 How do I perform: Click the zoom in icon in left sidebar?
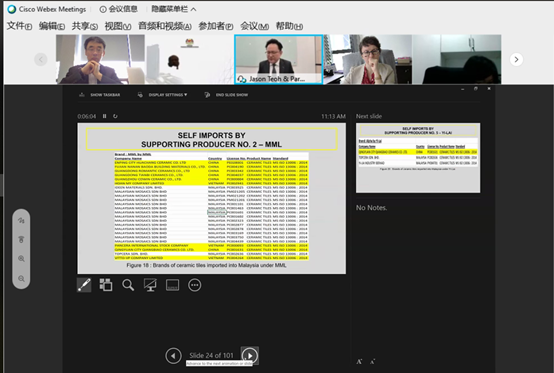point(21,259)
